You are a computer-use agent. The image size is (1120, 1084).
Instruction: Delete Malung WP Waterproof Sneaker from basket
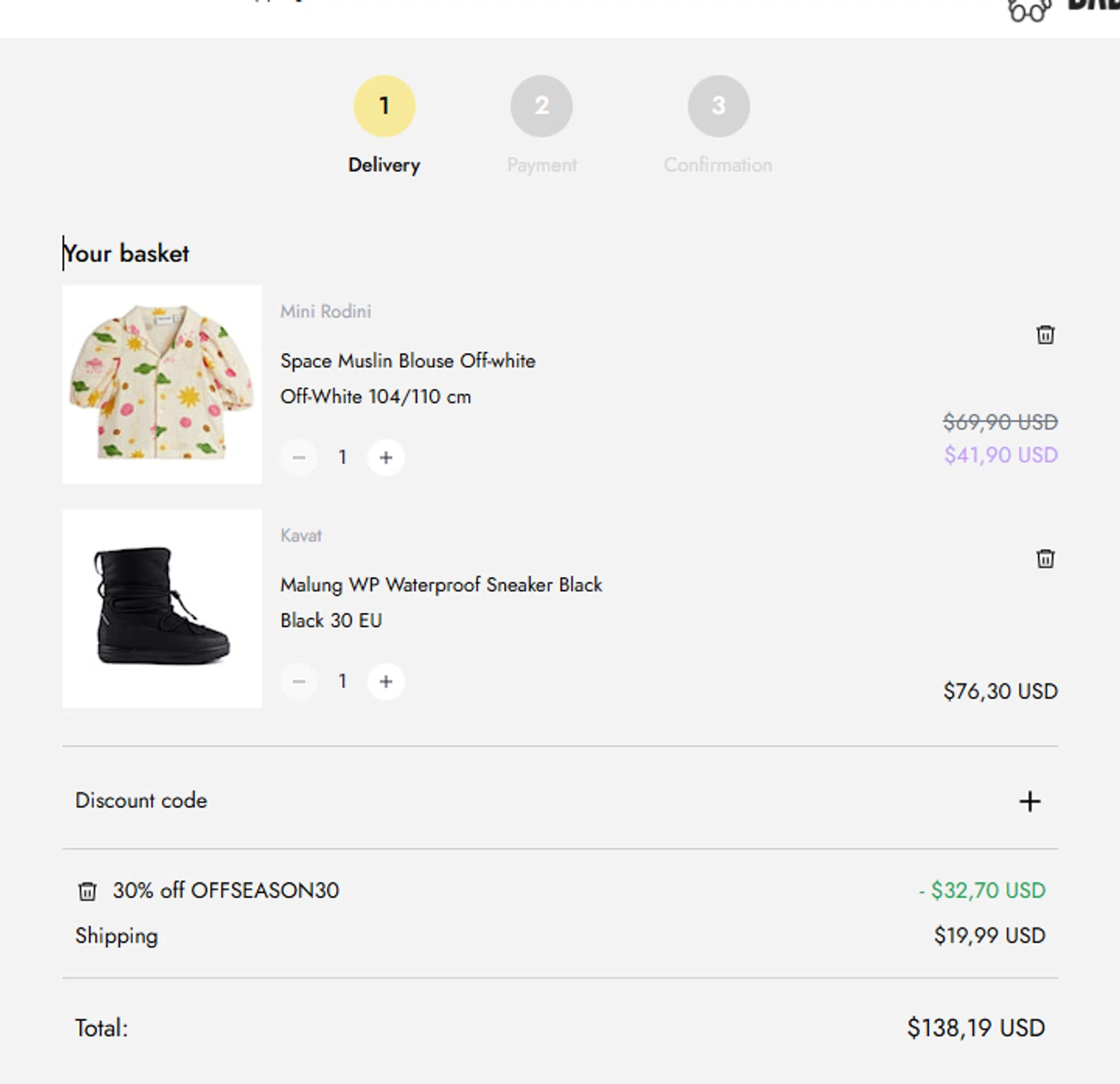pyautogui.click(x=1045, y=558)
